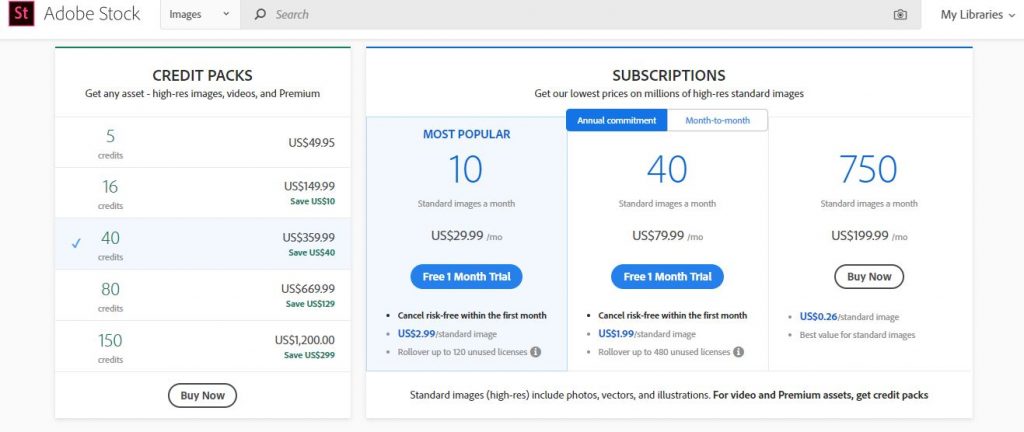The height and width of the screenshot is (432, 1024).
Task: Open the Images category dropdown
Action: coord(200,14)
